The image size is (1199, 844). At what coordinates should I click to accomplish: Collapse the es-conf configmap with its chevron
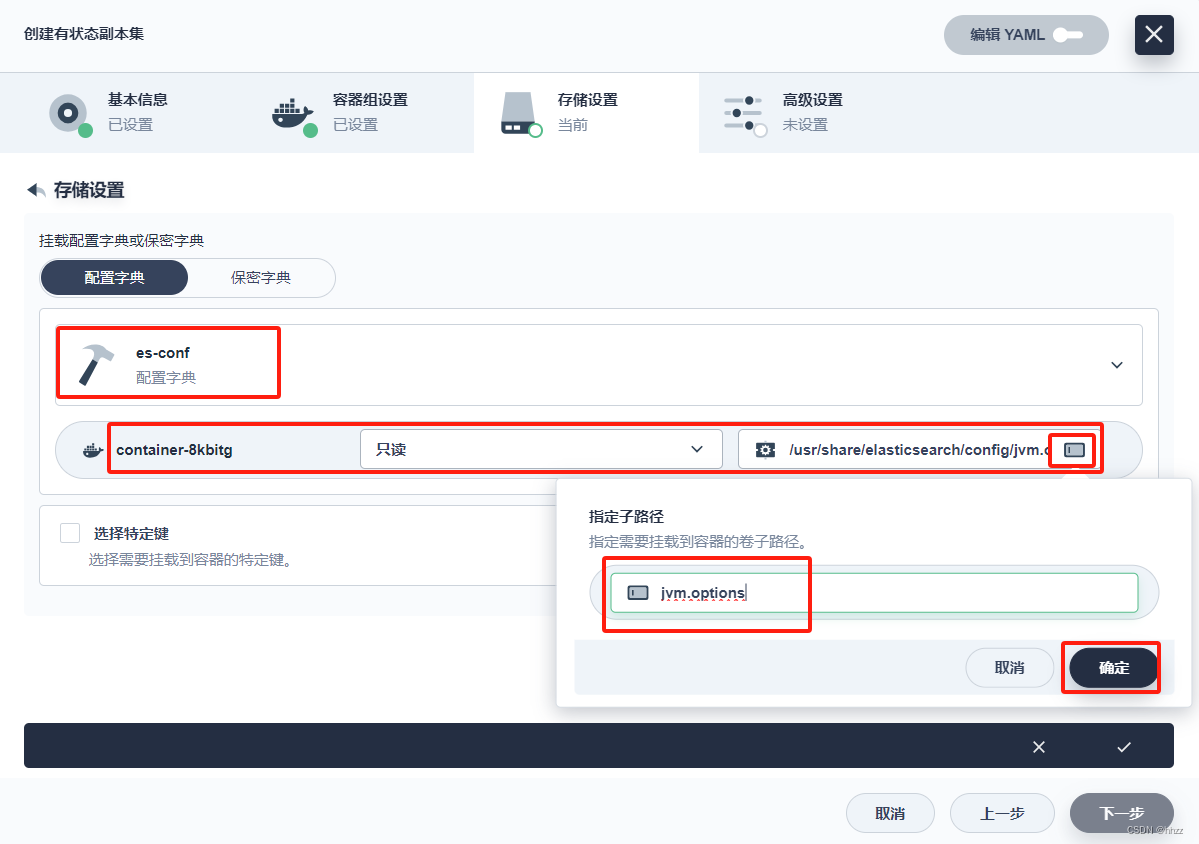pos(1116,364)
